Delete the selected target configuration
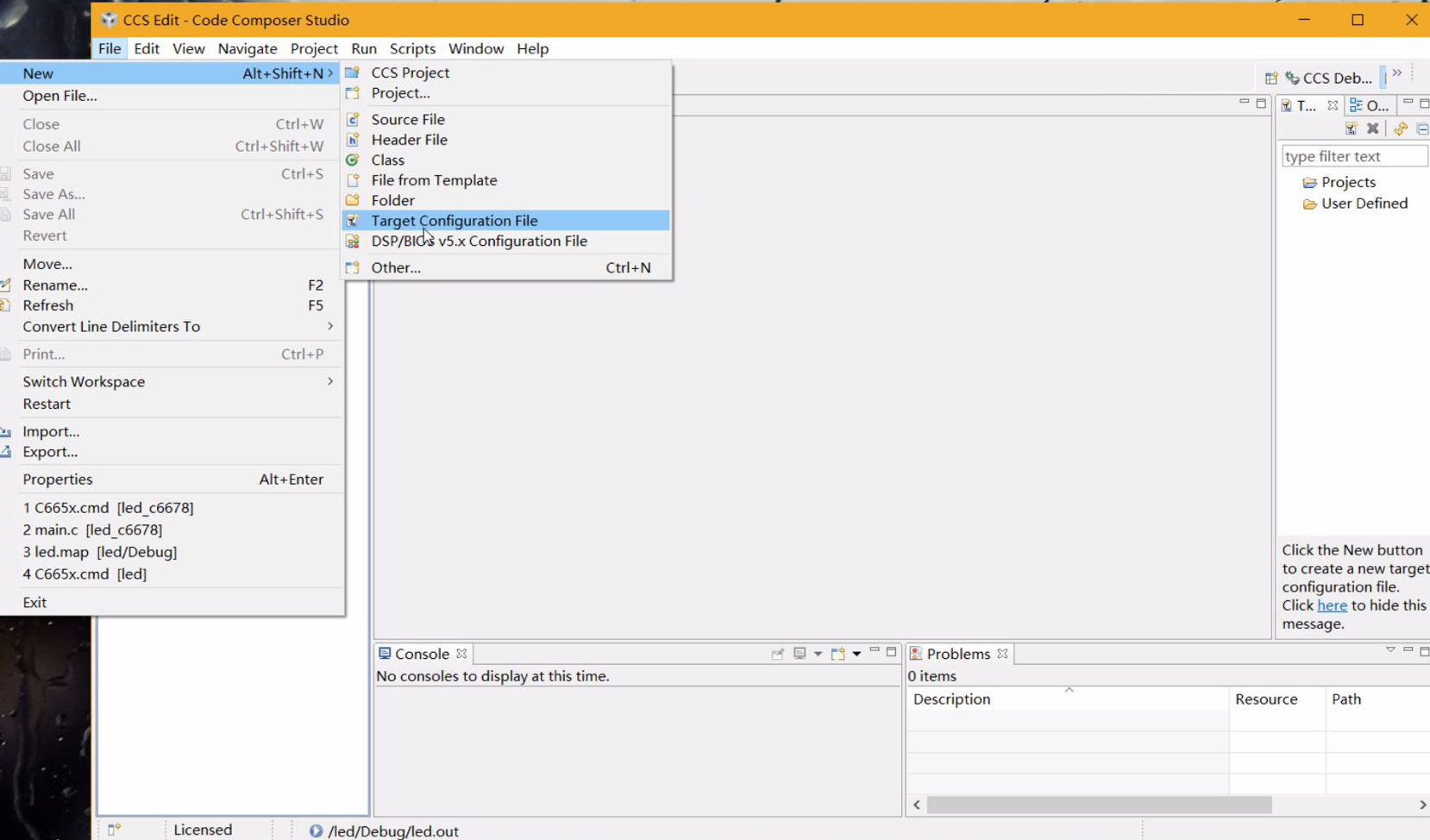 click(x=1375, y=129)
